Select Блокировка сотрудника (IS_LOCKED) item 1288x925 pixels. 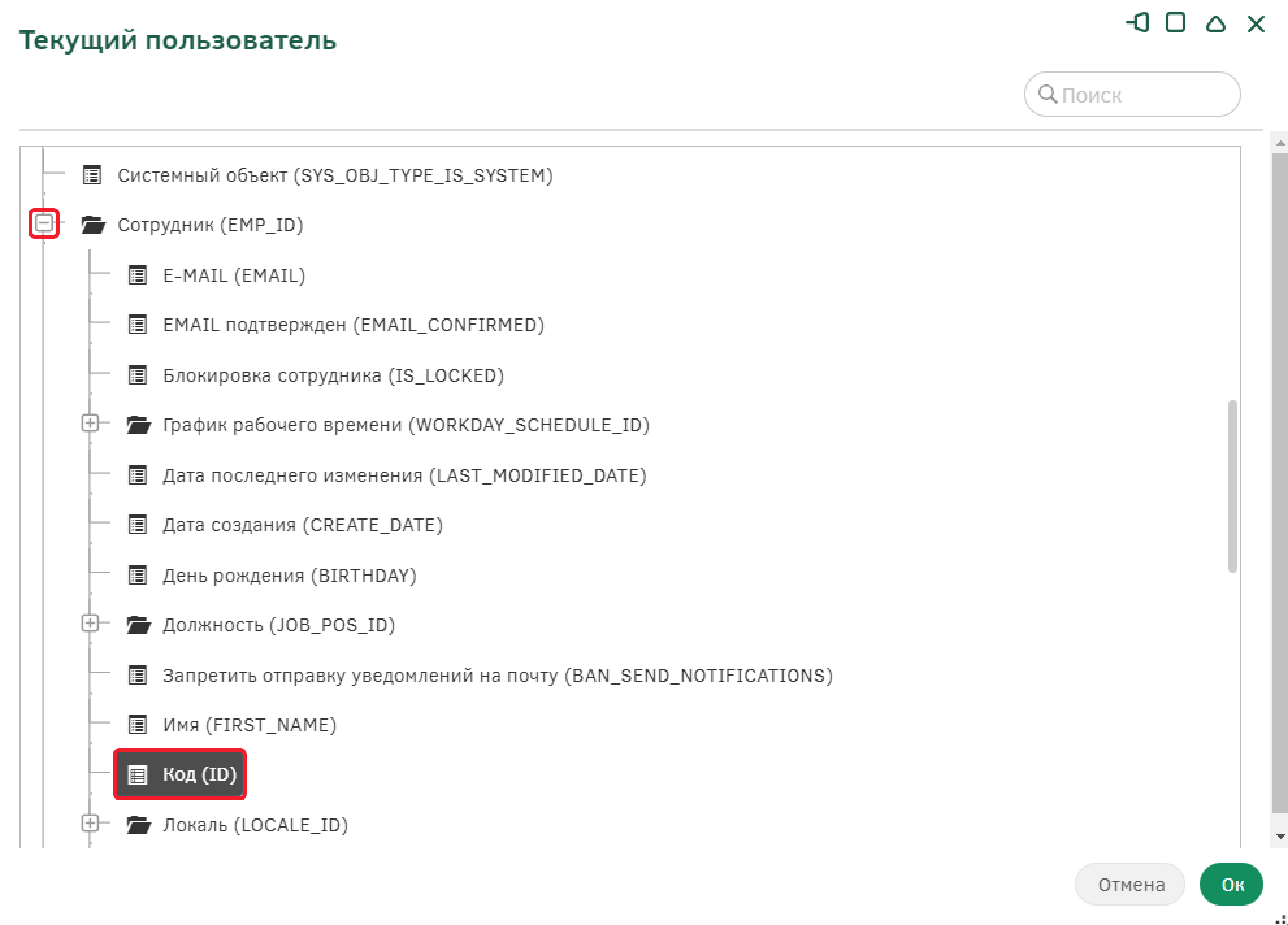point(333,375)
